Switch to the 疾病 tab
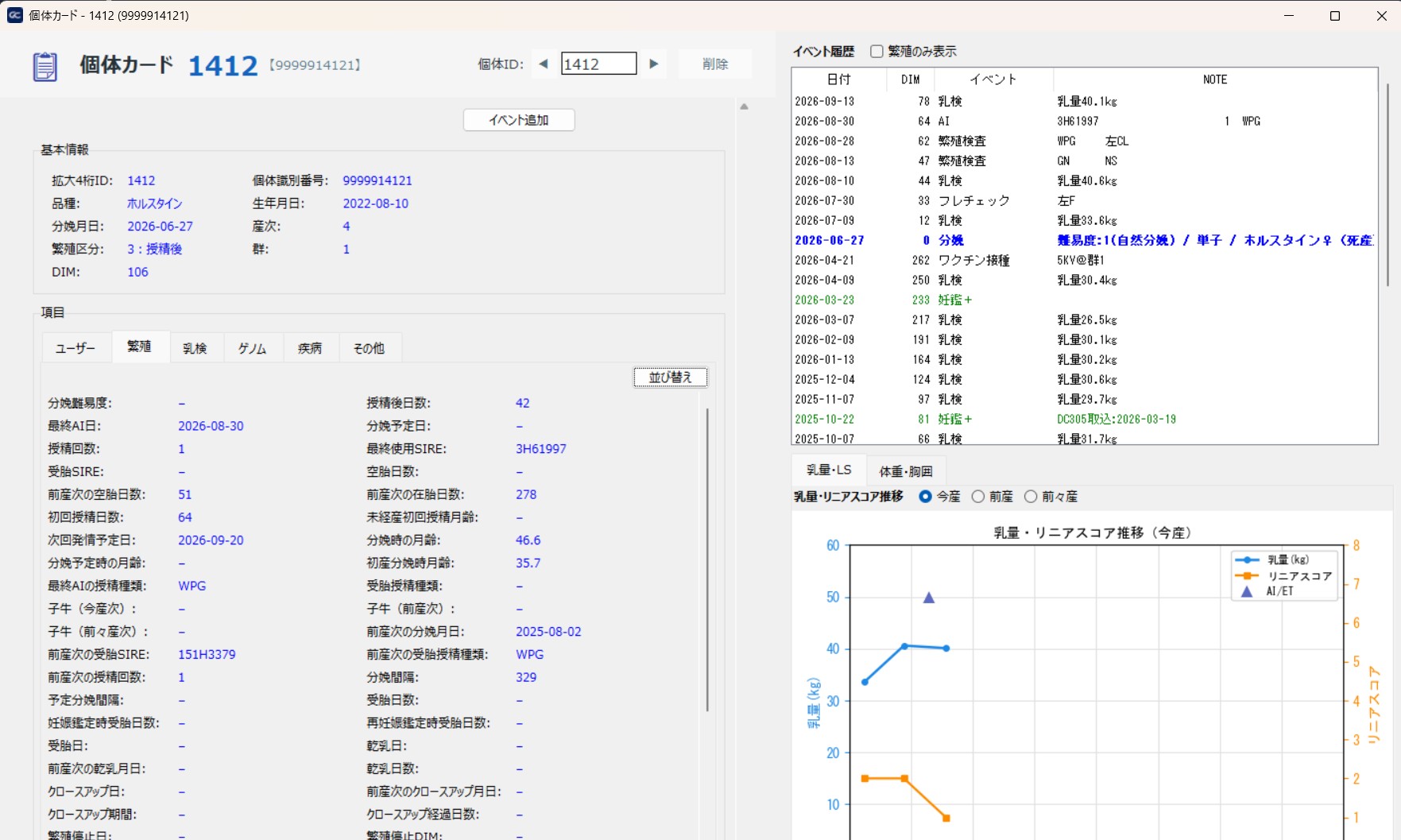 (x=310, y=348)
